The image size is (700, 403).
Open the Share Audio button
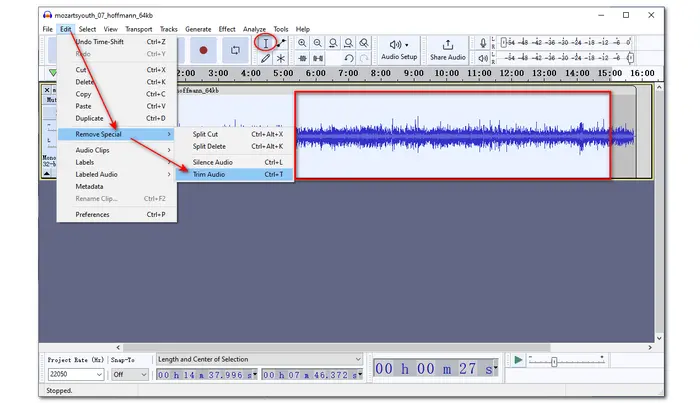(447, 50)
